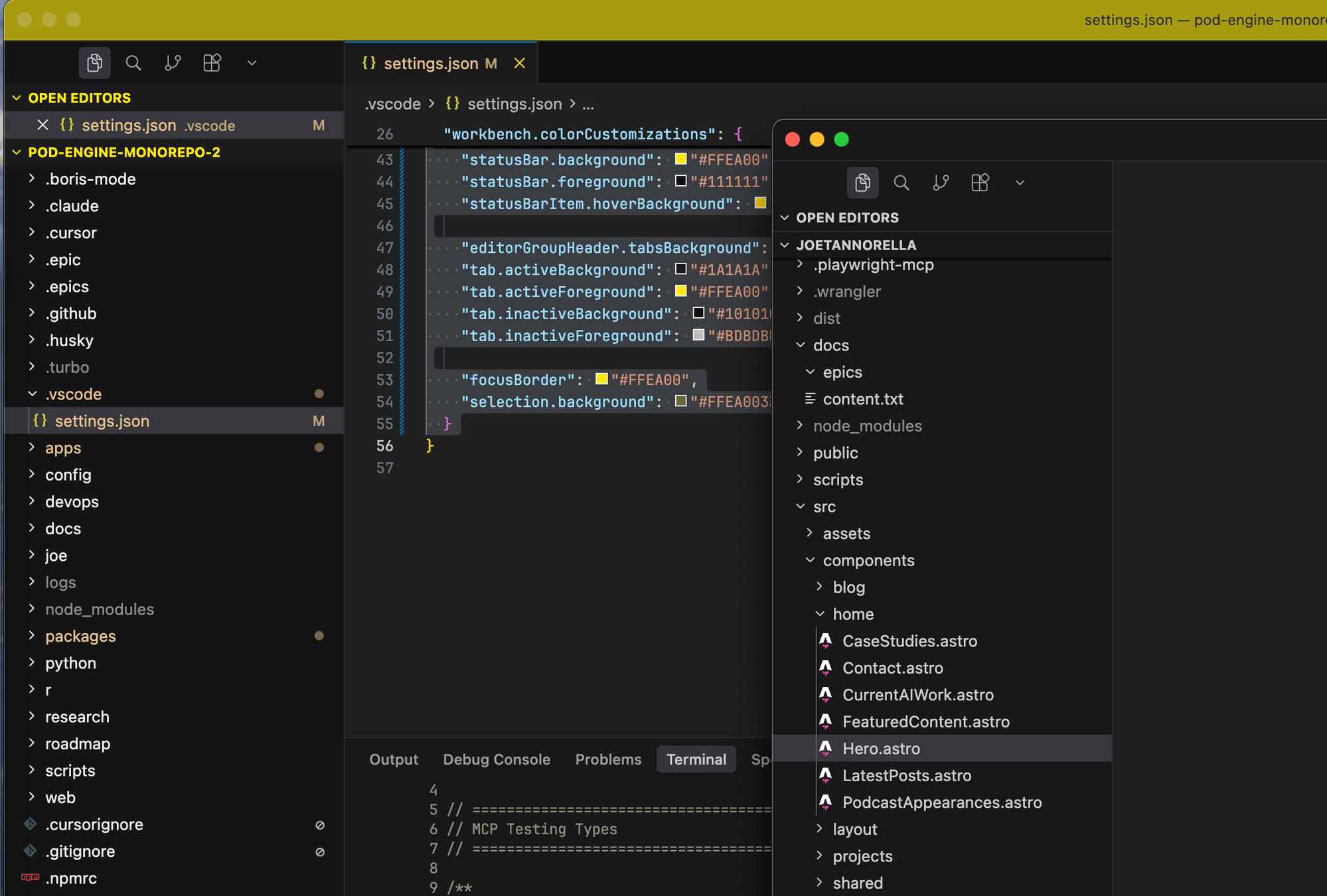The image size is (1327, 896).
Task: Click the ignored indicator next to .gitignore
Action: [x=320, y=852]
